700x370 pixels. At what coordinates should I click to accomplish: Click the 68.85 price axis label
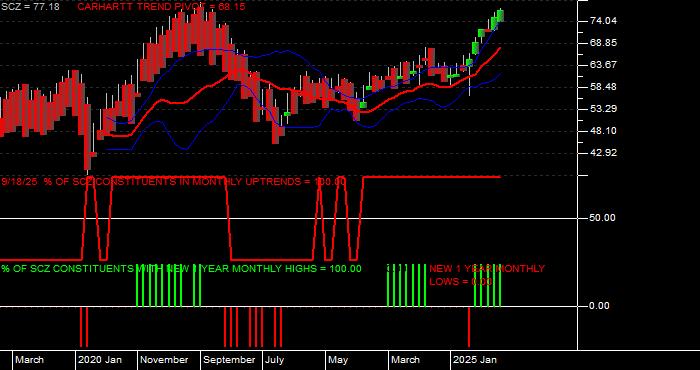coord(603,43)
